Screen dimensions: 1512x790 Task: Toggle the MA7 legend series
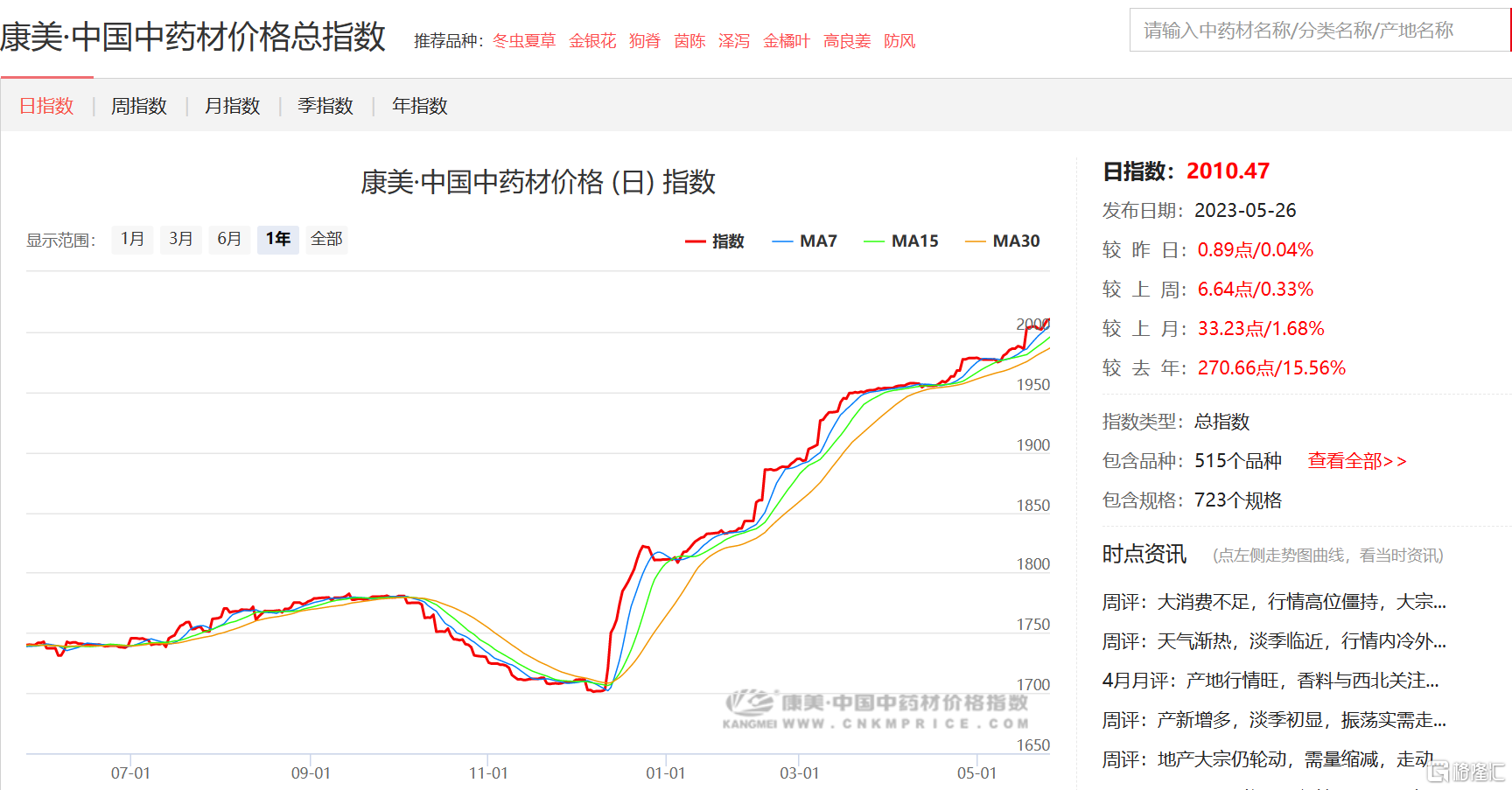(805, 241)
